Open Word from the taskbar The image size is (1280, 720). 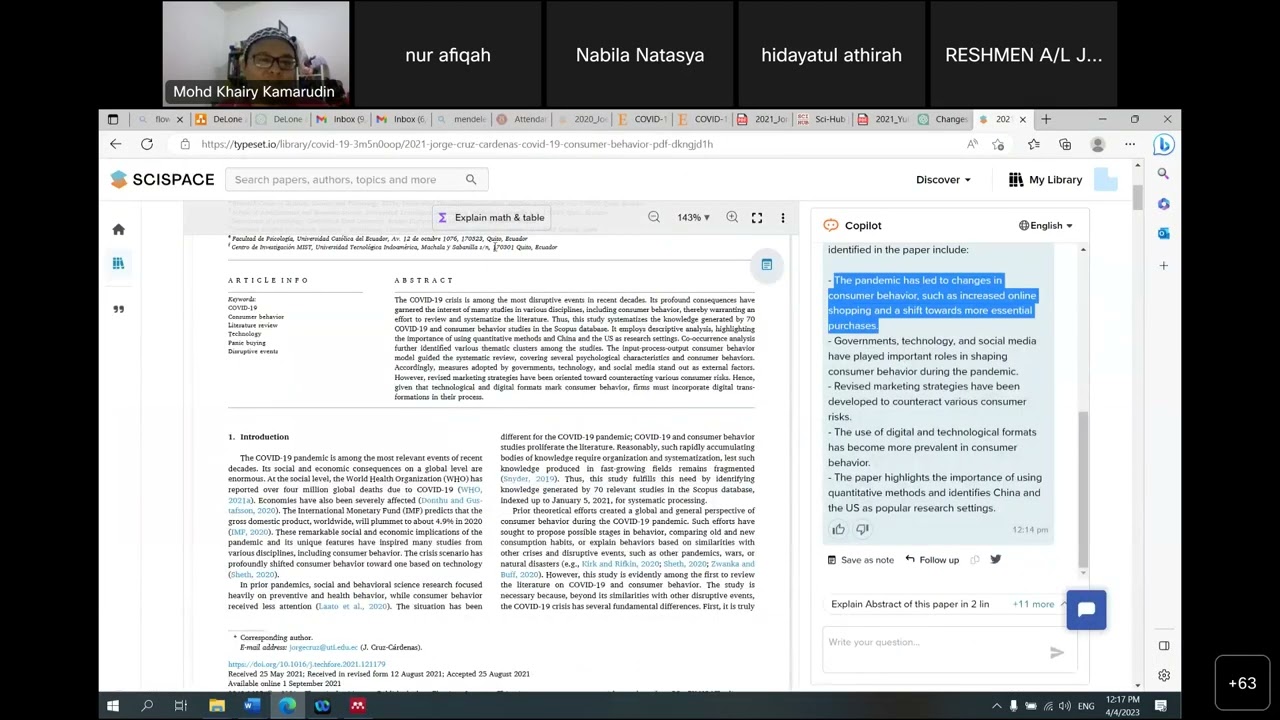coord(252,706)
